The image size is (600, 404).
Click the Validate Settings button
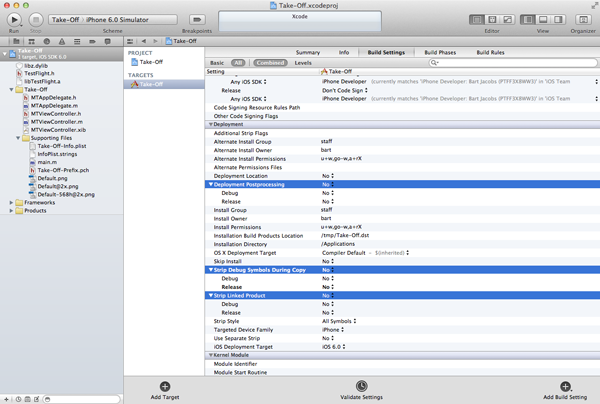click(362, 390)
